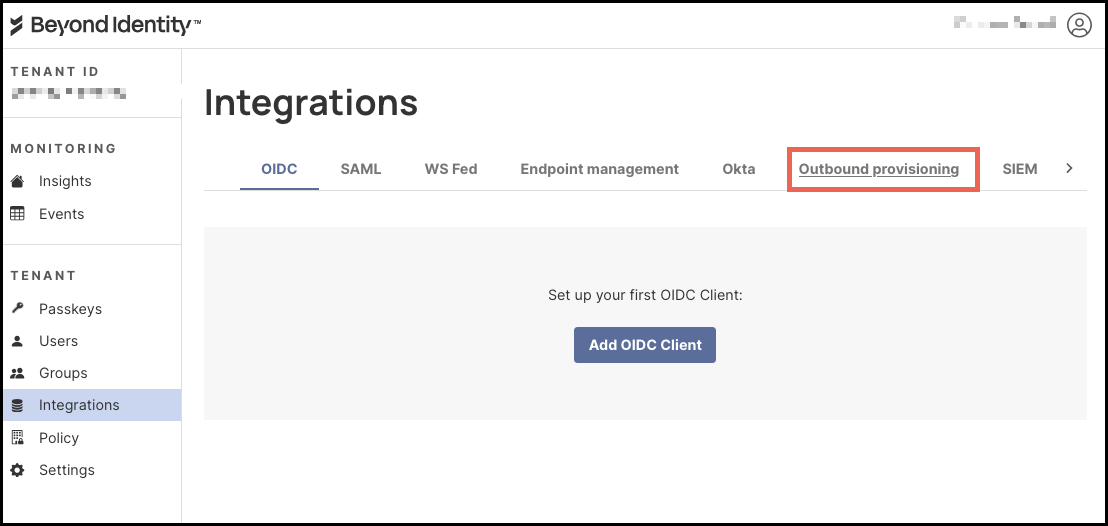Switch to the SAML tab
The image size is (1108, 526).
(x=361, y=169)
